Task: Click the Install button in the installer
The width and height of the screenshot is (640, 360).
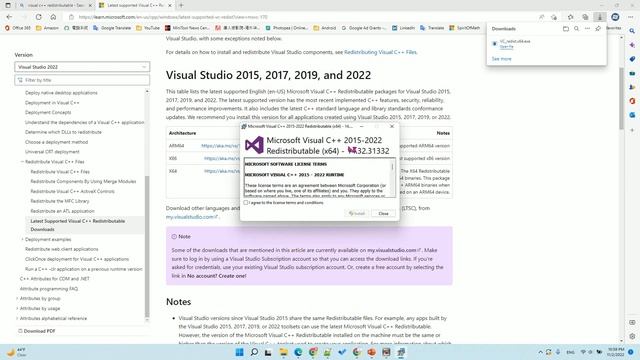Action: pos(357,213)
